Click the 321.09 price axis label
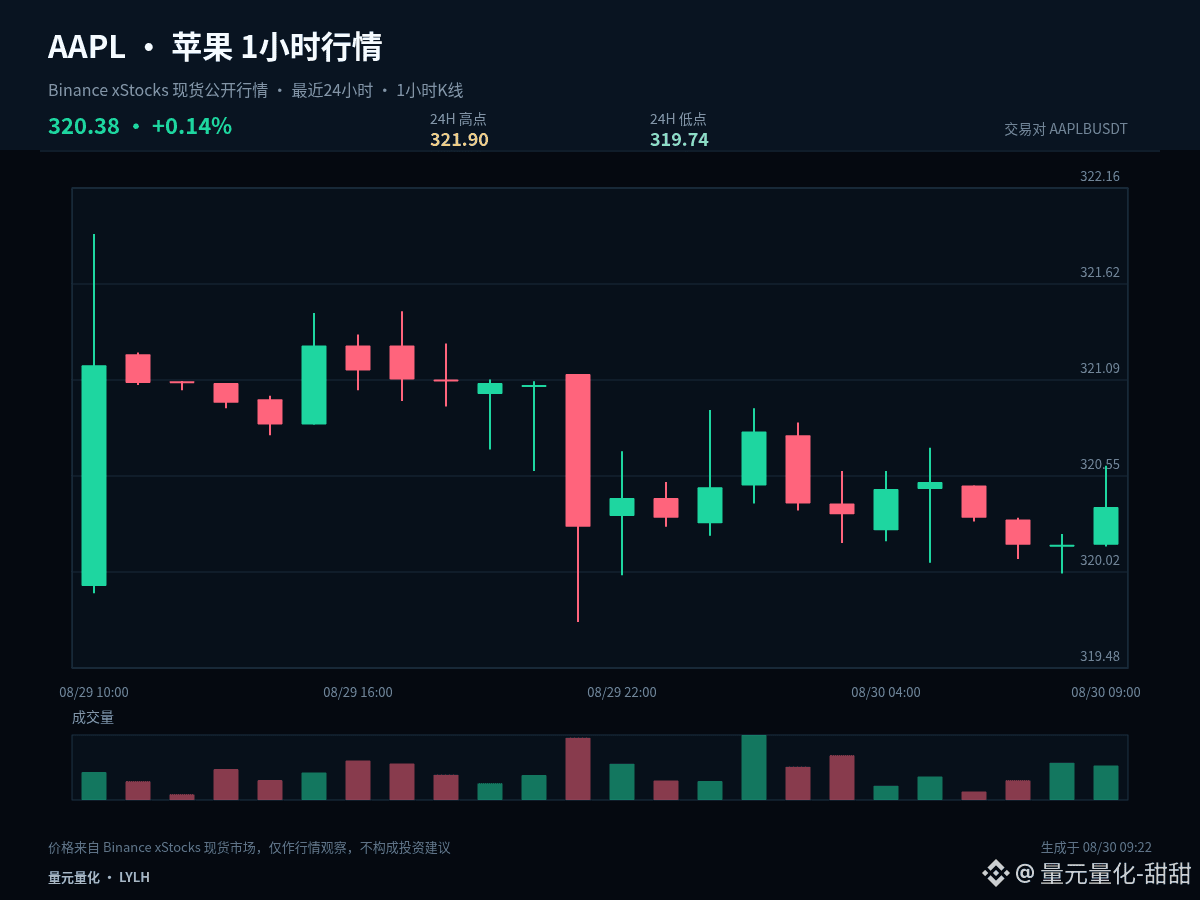The width and height of the screenshot is (1200, 900). tap(1100, 368)
